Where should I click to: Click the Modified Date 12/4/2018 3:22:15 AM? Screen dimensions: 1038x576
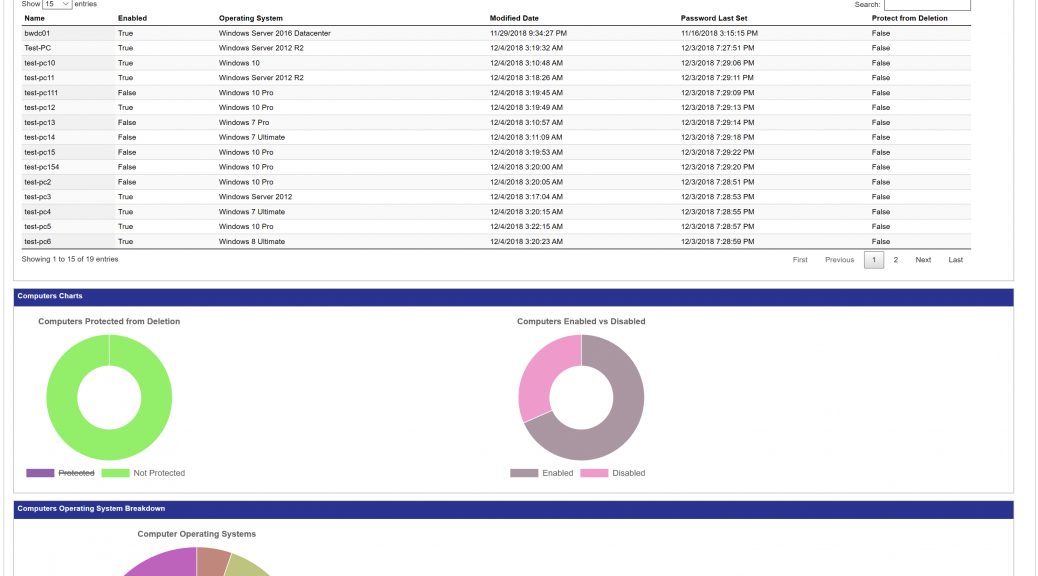[x=526, y=227]
